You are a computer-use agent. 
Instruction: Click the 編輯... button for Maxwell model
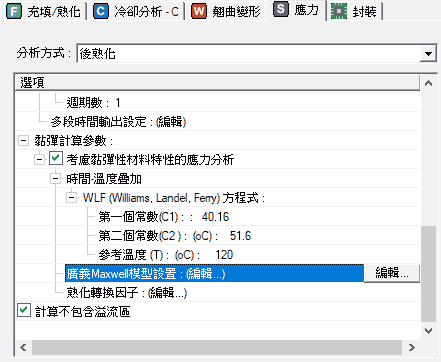(x=392, y=273)
